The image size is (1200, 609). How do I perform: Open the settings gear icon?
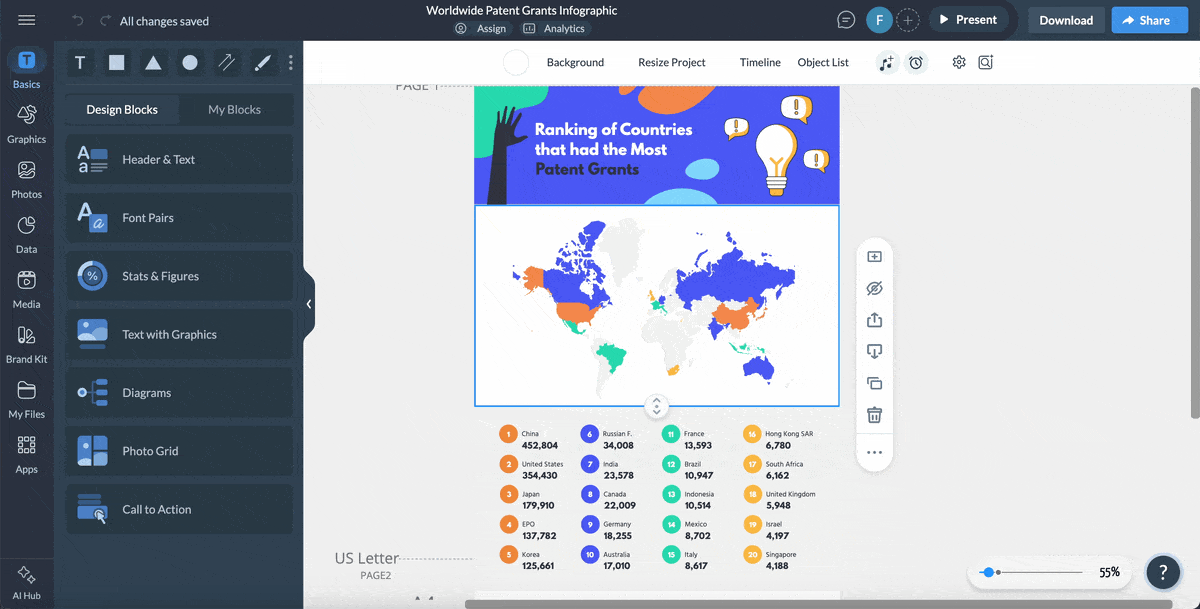tap(958, 62)
